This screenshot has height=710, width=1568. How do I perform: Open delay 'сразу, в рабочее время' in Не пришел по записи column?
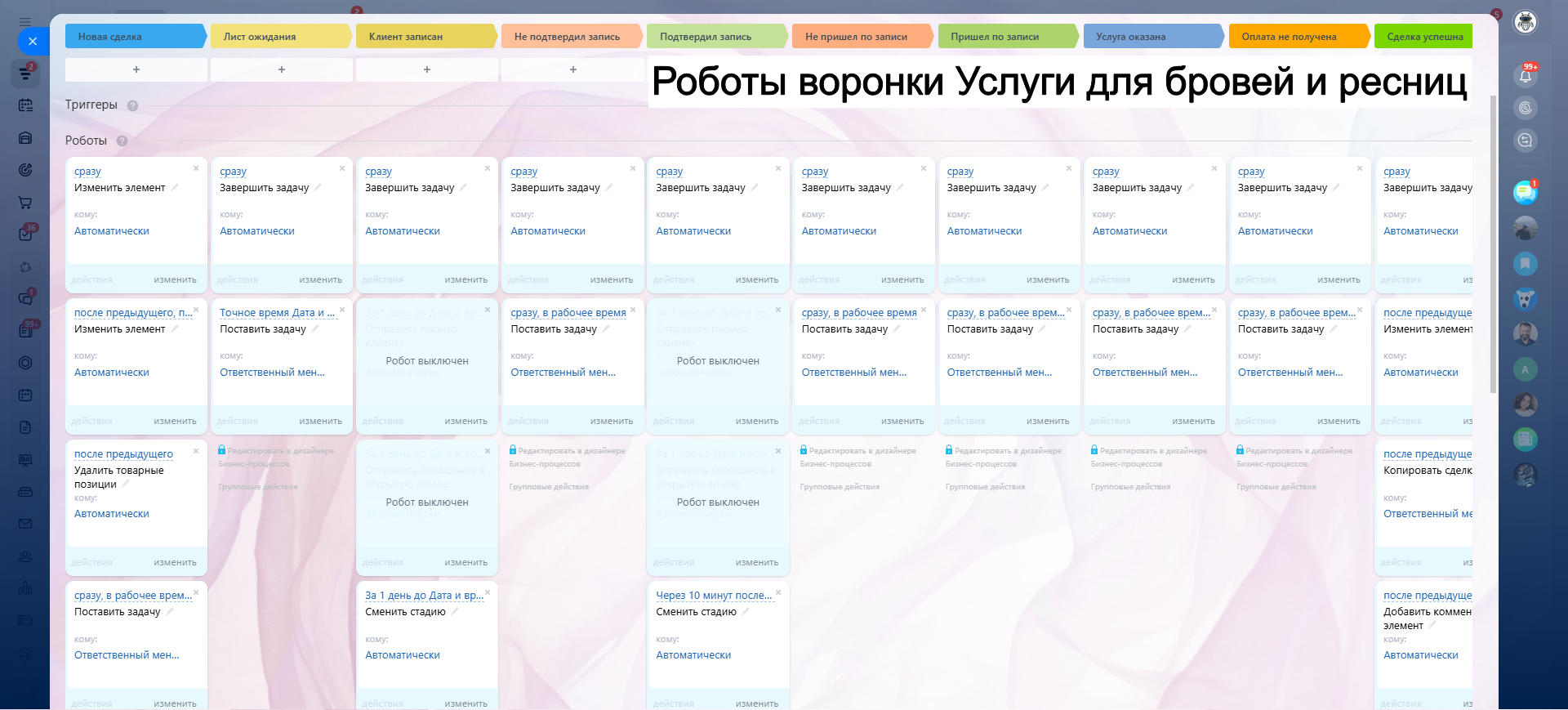pos(859,313)
